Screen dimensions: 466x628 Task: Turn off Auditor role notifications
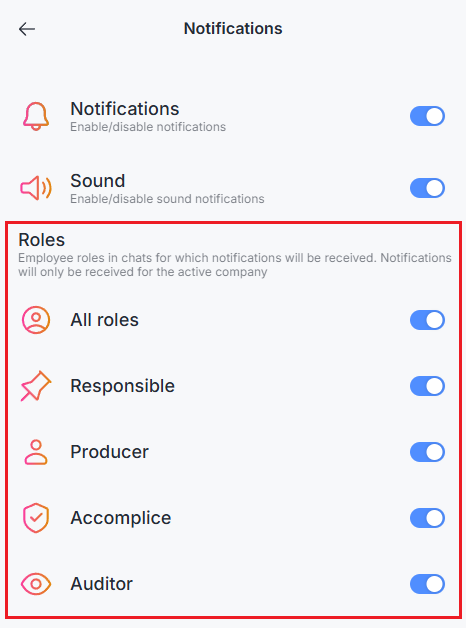click(427, 584)
